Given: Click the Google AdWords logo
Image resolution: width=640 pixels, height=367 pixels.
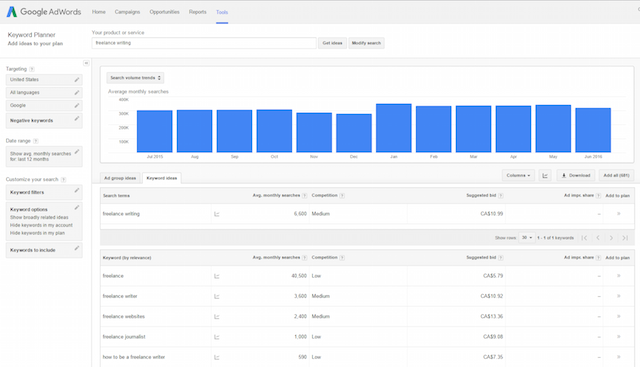Looking at the screenshot, I should click(x=44, y=12).
